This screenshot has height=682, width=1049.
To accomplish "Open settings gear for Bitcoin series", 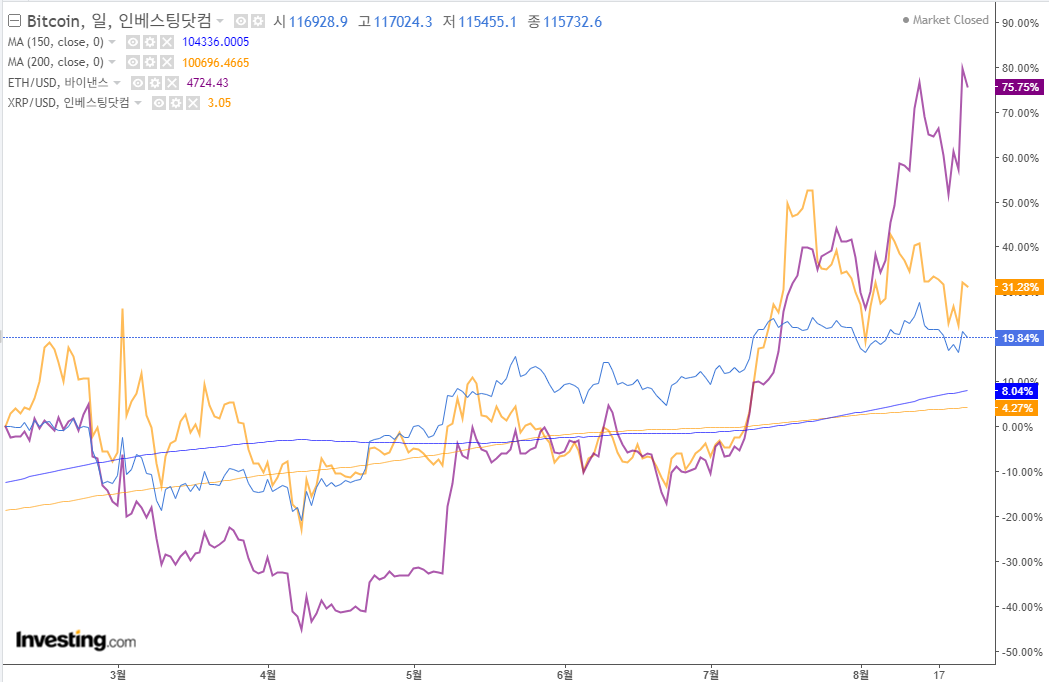I will click(258, 21).
